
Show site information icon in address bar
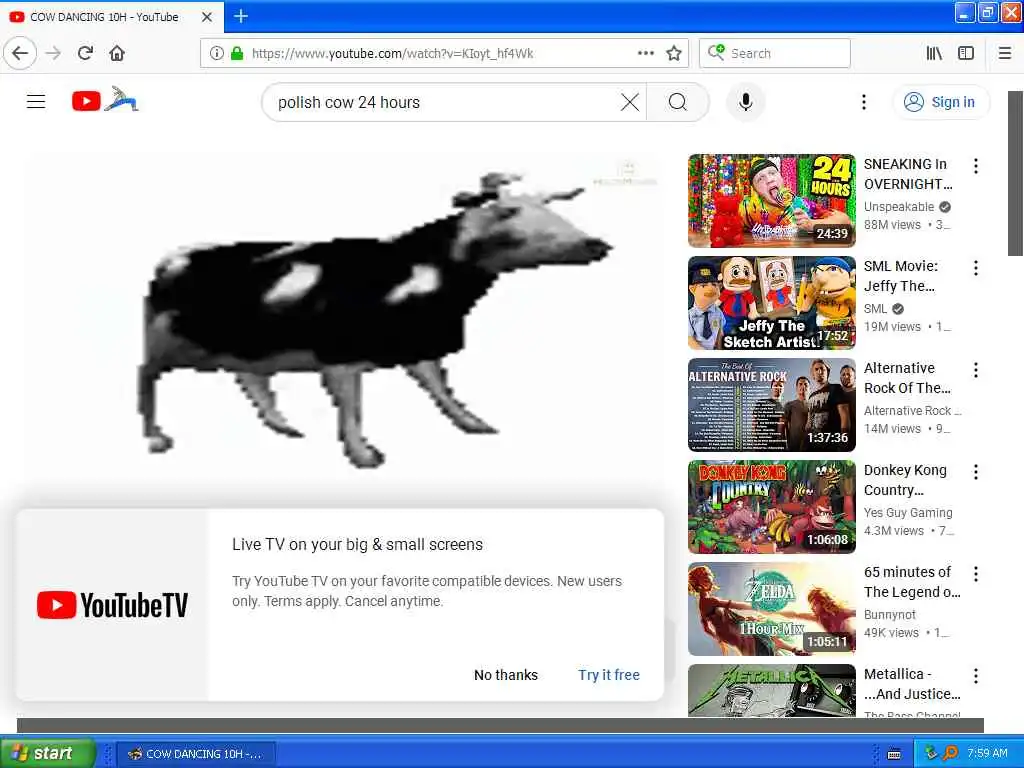tap(216, 53)
